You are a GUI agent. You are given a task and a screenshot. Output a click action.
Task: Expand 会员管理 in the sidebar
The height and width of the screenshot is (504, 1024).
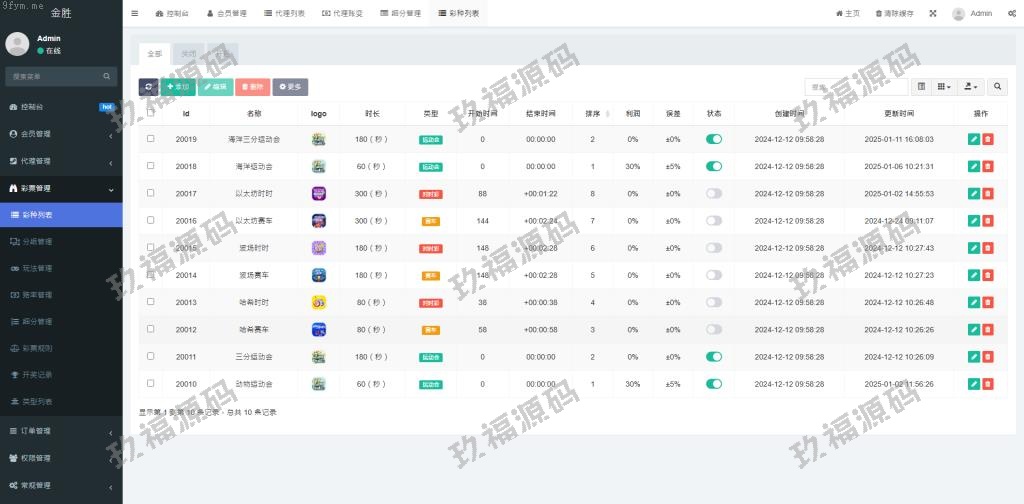(60, 133)
